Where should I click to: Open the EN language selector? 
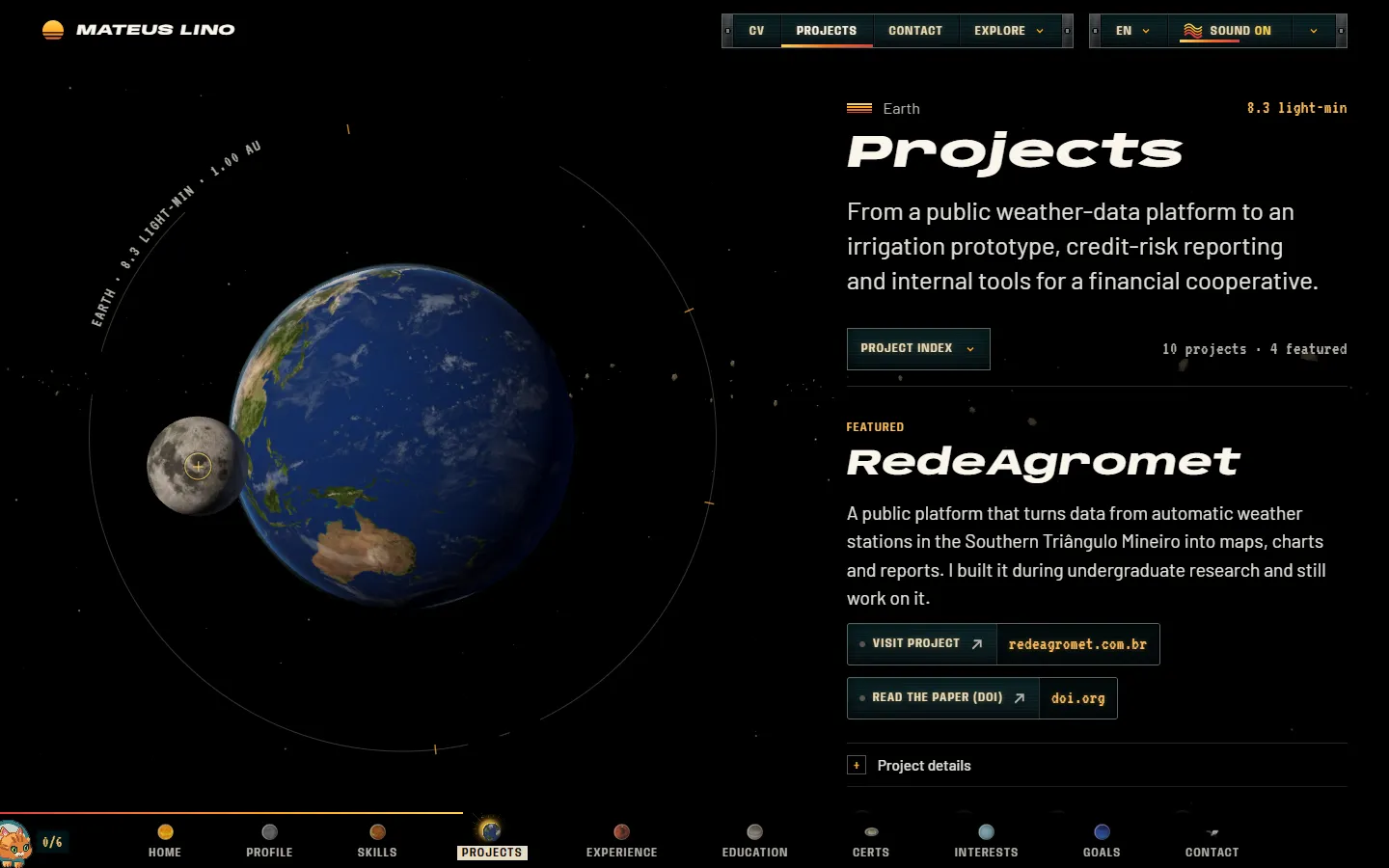point(1133,31)
